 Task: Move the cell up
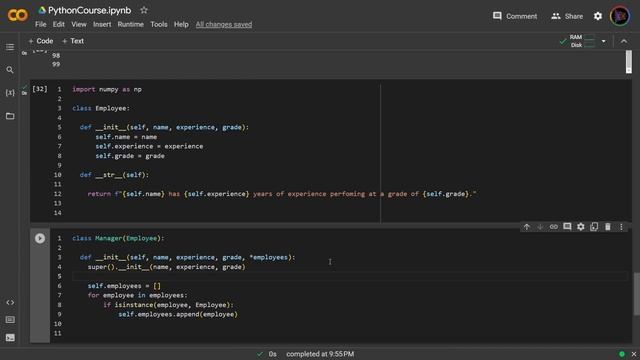527,227
